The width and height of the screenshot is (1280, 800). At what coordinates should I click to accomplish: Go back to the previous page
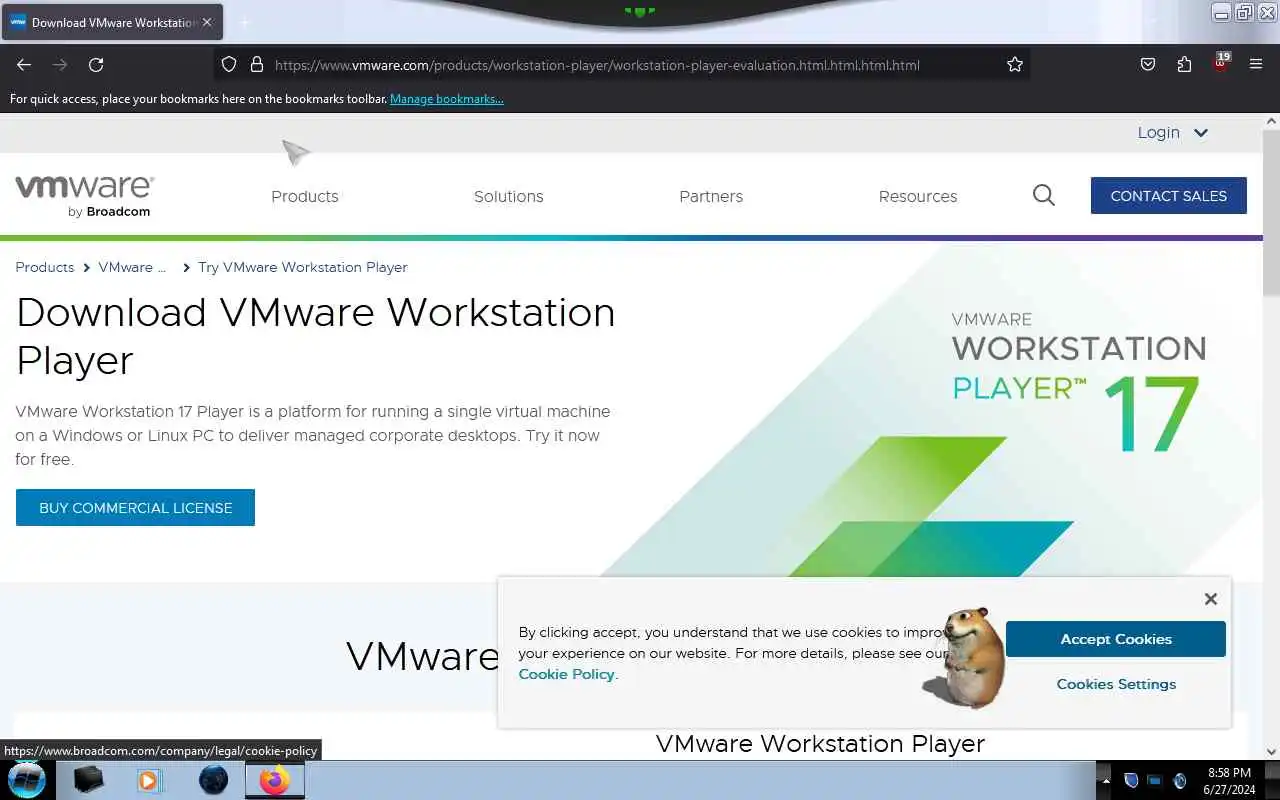[x=24, y=65]
